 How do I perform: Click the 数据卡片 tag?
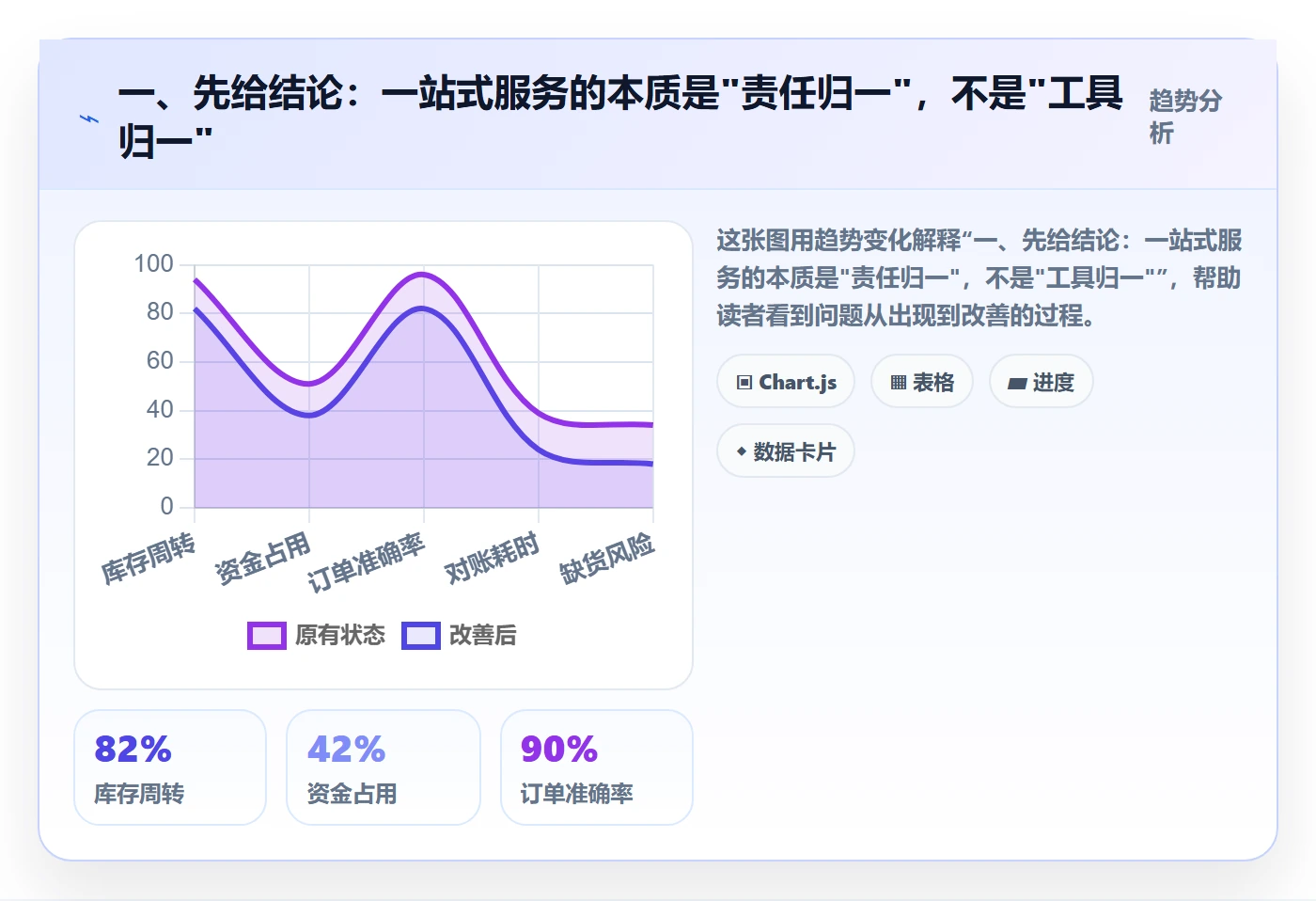(x=786, y=451)
